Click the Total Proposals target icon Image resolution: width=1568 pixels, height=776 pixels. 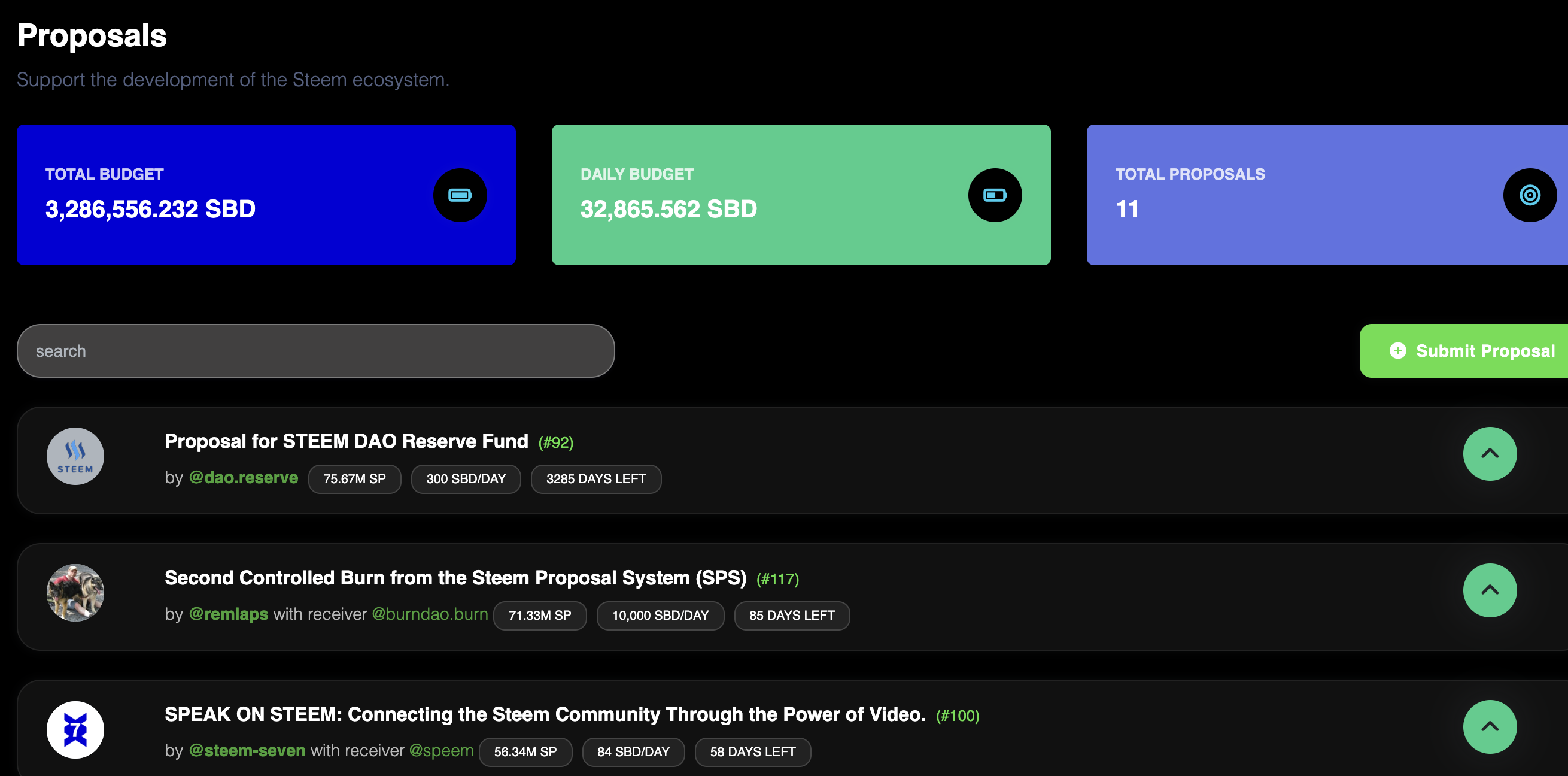click(x=1529, y=195)
